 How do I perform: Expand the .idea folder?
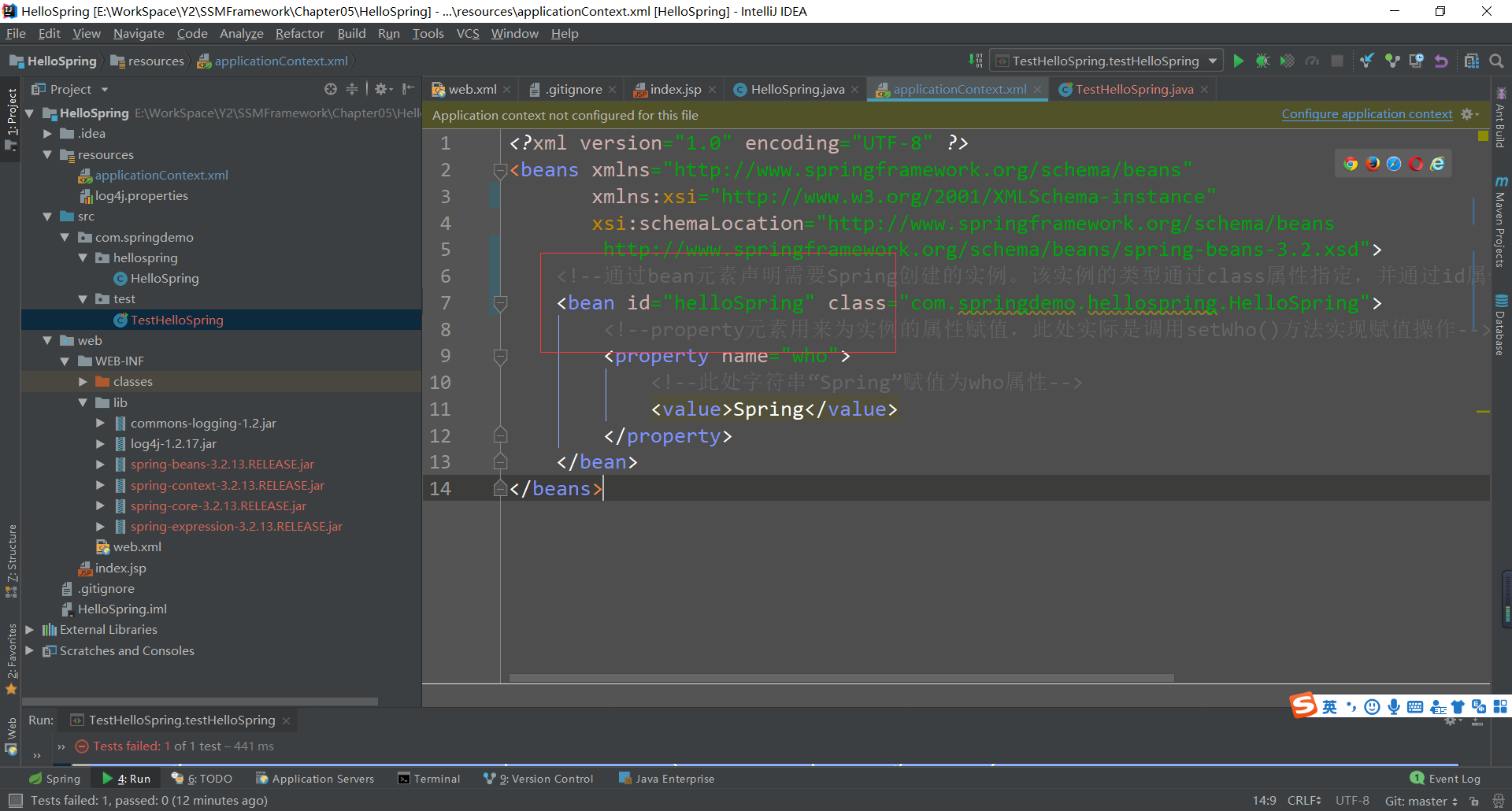click(47, 134)
